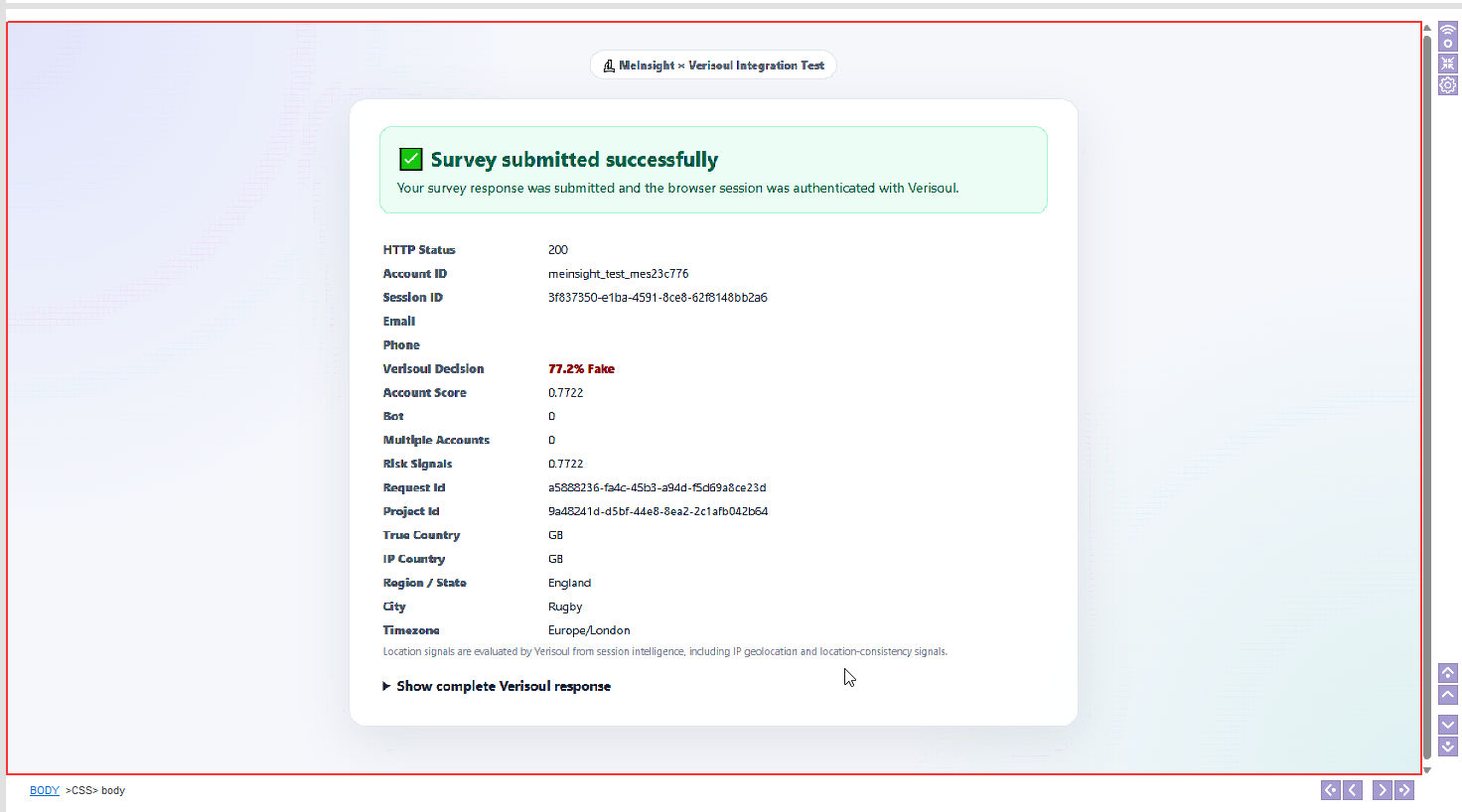The height and width of the screenshot is (812, 1462).
Task: Click the flask icon in the header badge
Action: (609, 66)
